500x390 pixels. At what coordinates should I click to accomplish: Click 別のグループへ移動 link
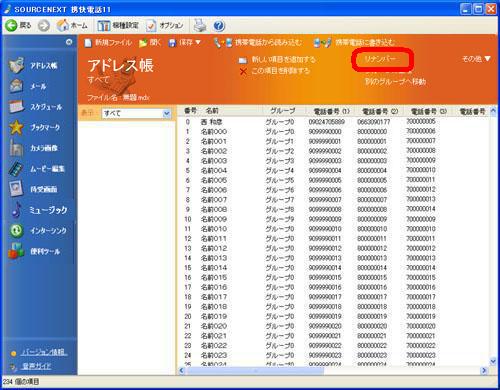click(x=395, y=81)
